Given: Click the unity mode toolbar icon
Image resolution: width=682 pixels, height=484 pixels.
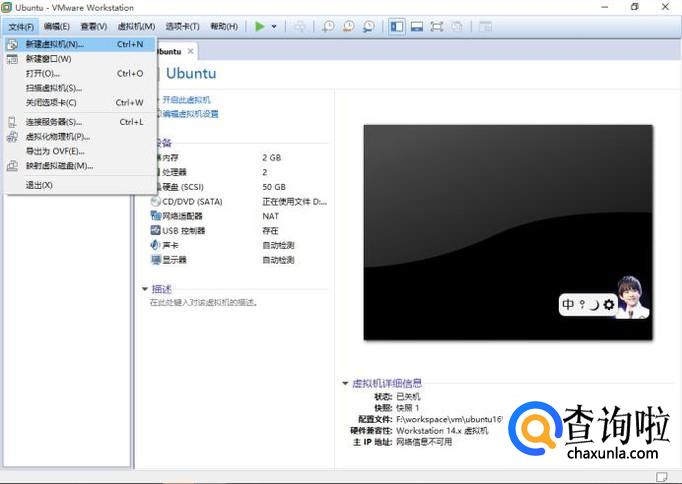Looking at the screenshot, I should [x=457, y=26].
